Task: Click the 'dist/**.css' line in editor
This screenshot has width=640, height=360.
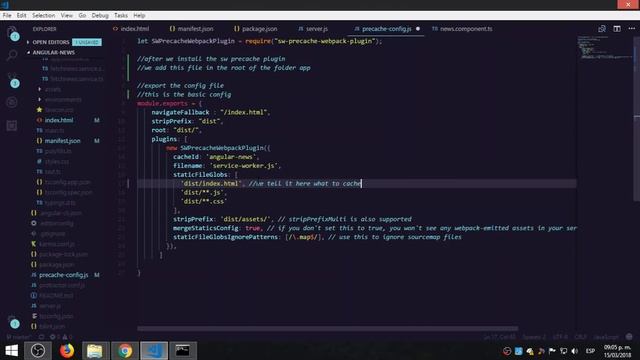Action: 204,201
